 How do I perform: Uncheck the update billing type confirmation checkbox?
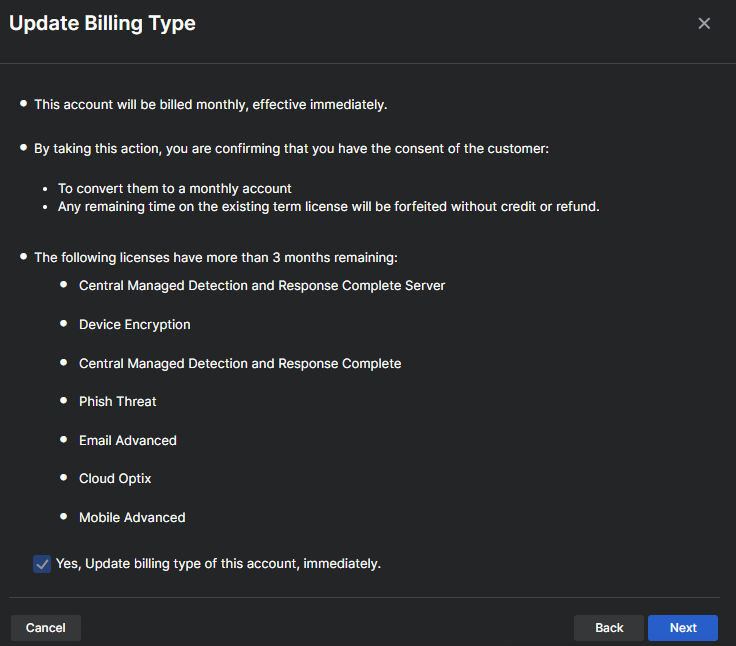[x=42, y=564]
